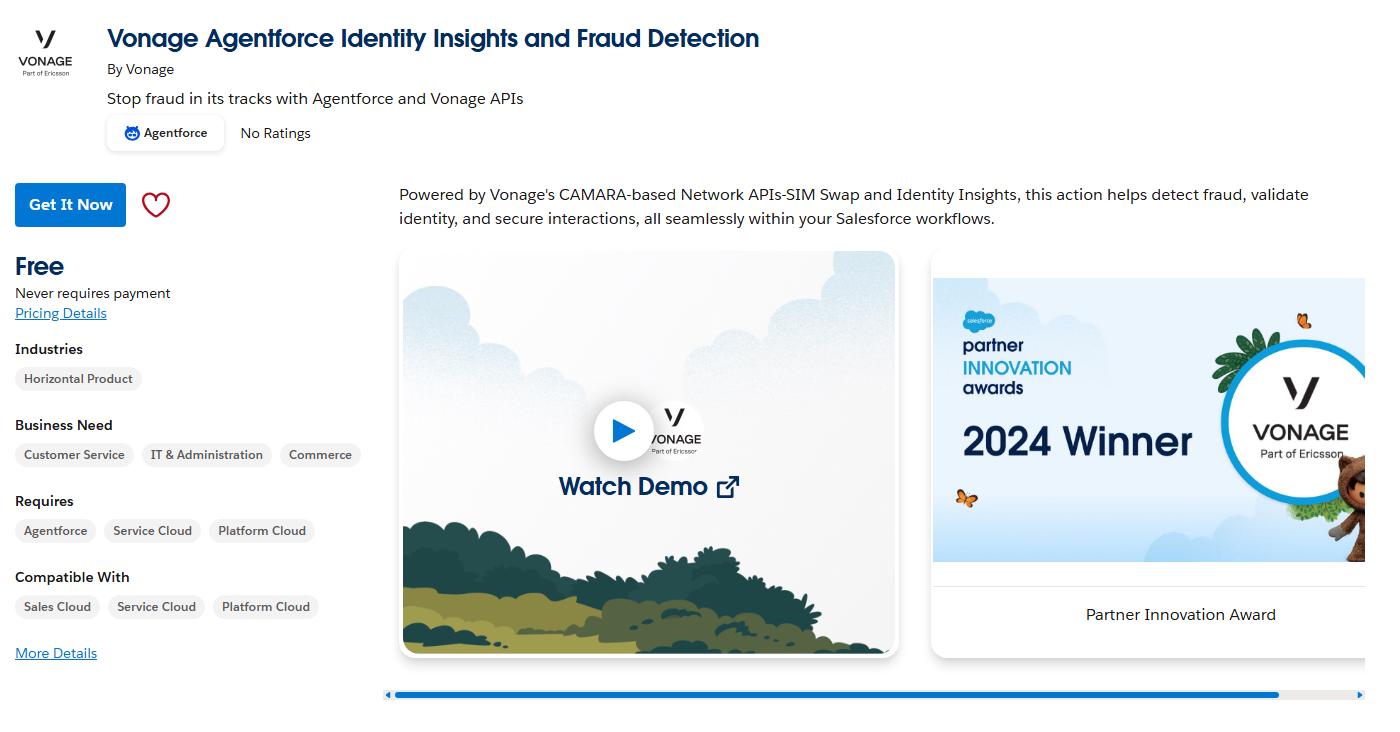Click the Get It Now button
The image size is (1400, 732).
click(x=70, y=205)
